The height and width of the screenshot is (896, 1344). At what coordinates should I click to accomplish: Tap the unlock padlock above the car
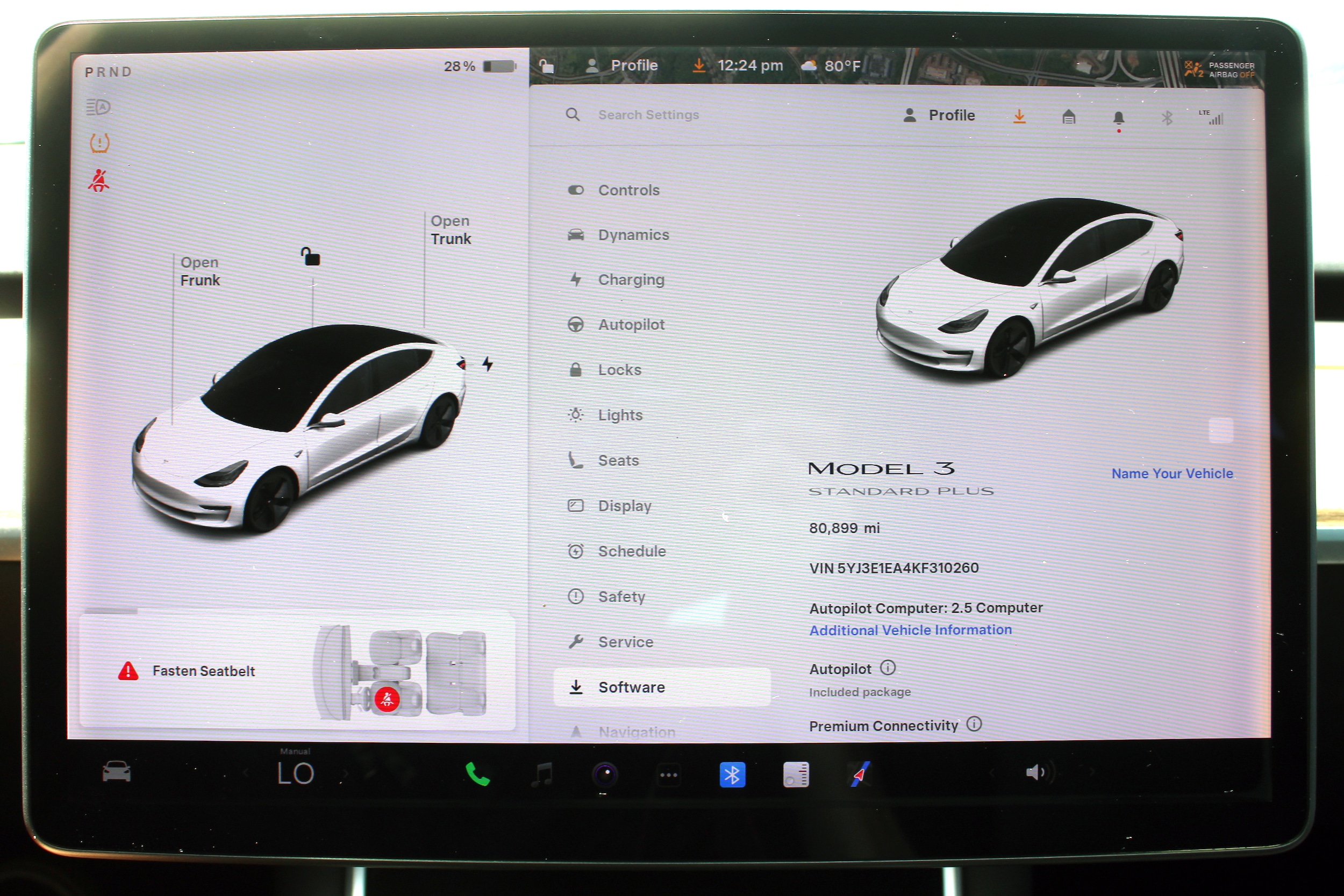click(x=310, y=256)
